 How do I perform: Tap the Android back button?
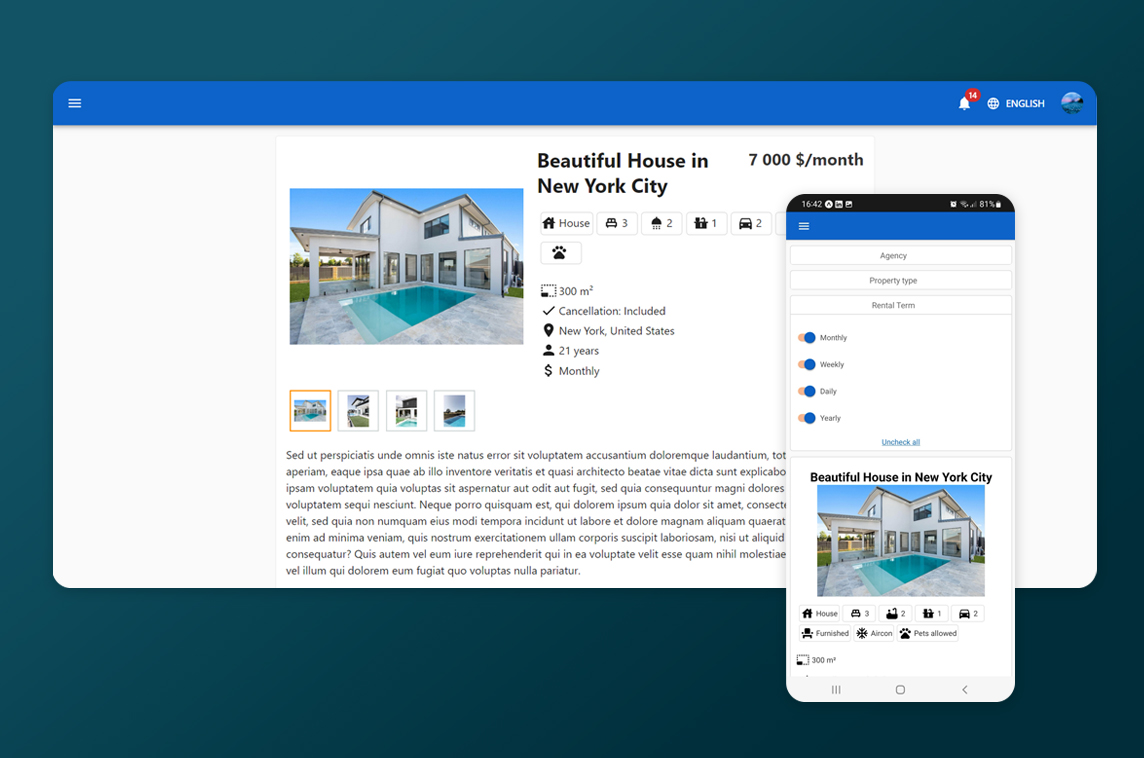click(965, 689)
